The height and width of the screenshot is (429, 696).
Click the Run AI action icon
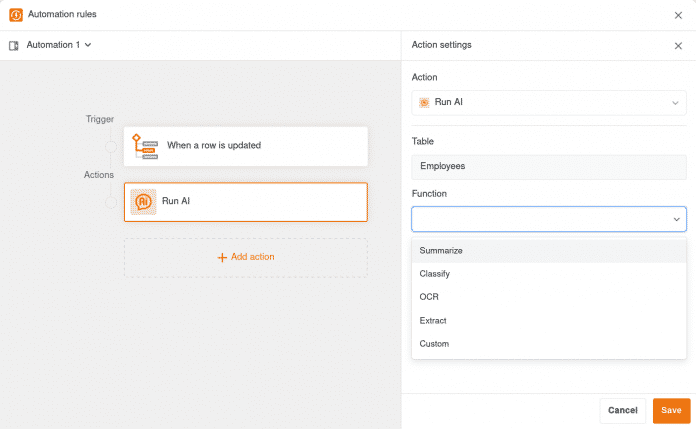144,201
